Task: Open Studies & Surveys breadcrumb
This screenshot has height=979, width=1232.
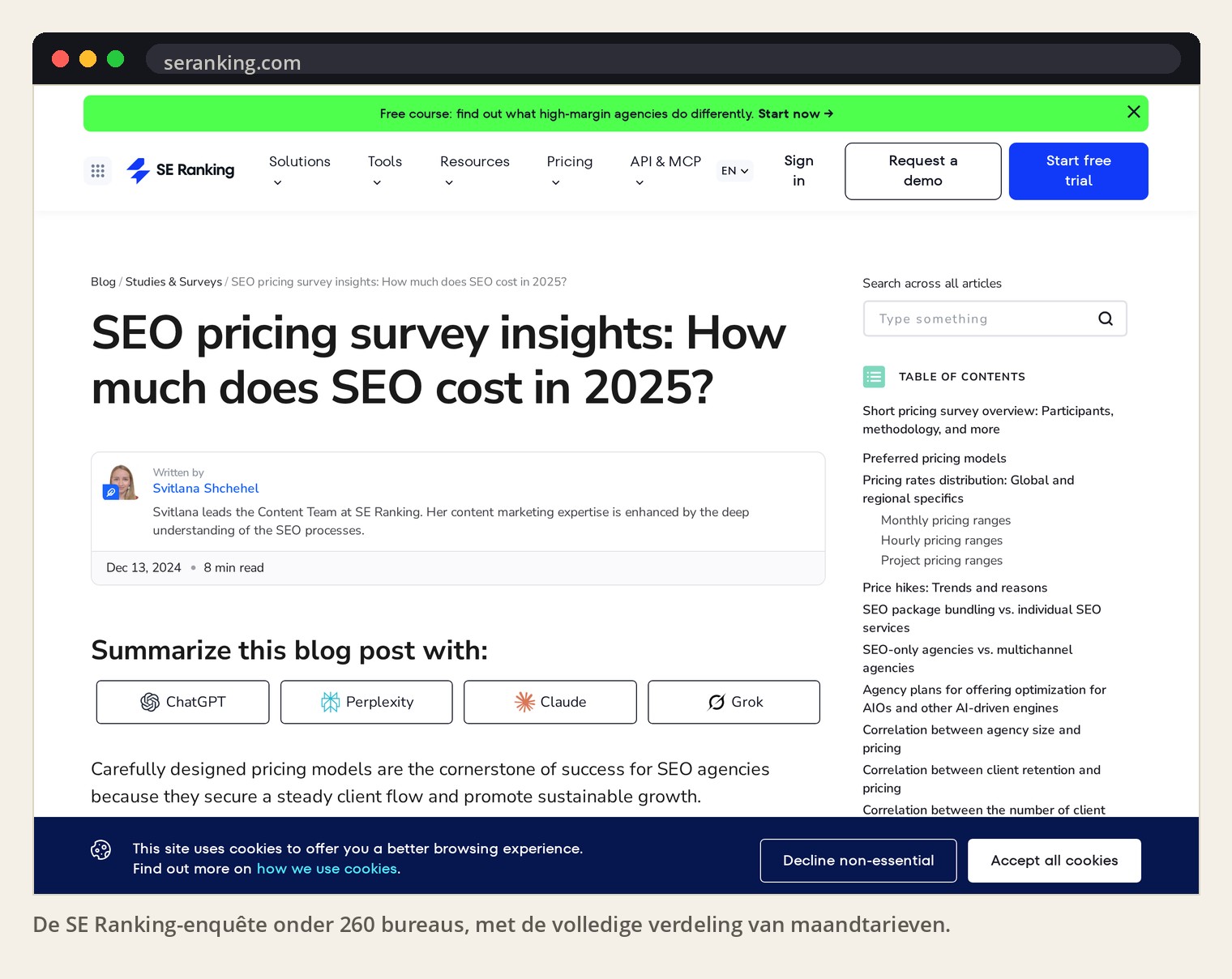Action: point(173,282)
